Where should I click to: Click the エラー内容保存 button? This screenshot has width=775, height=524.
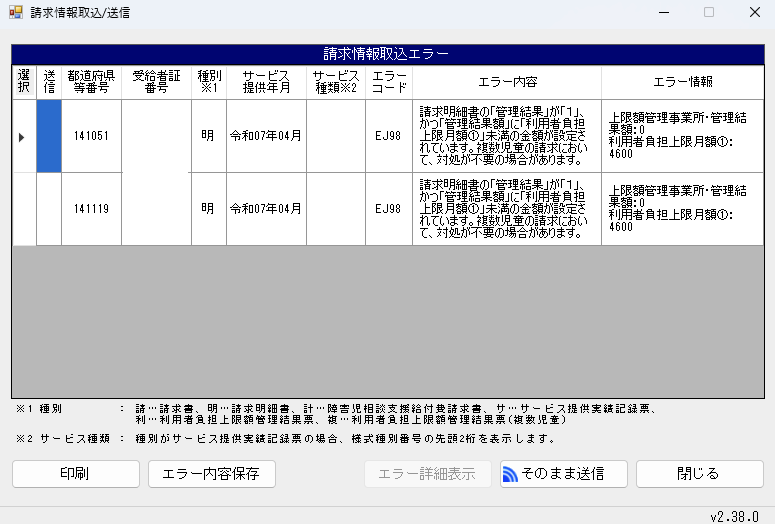[x=212, y=474]
